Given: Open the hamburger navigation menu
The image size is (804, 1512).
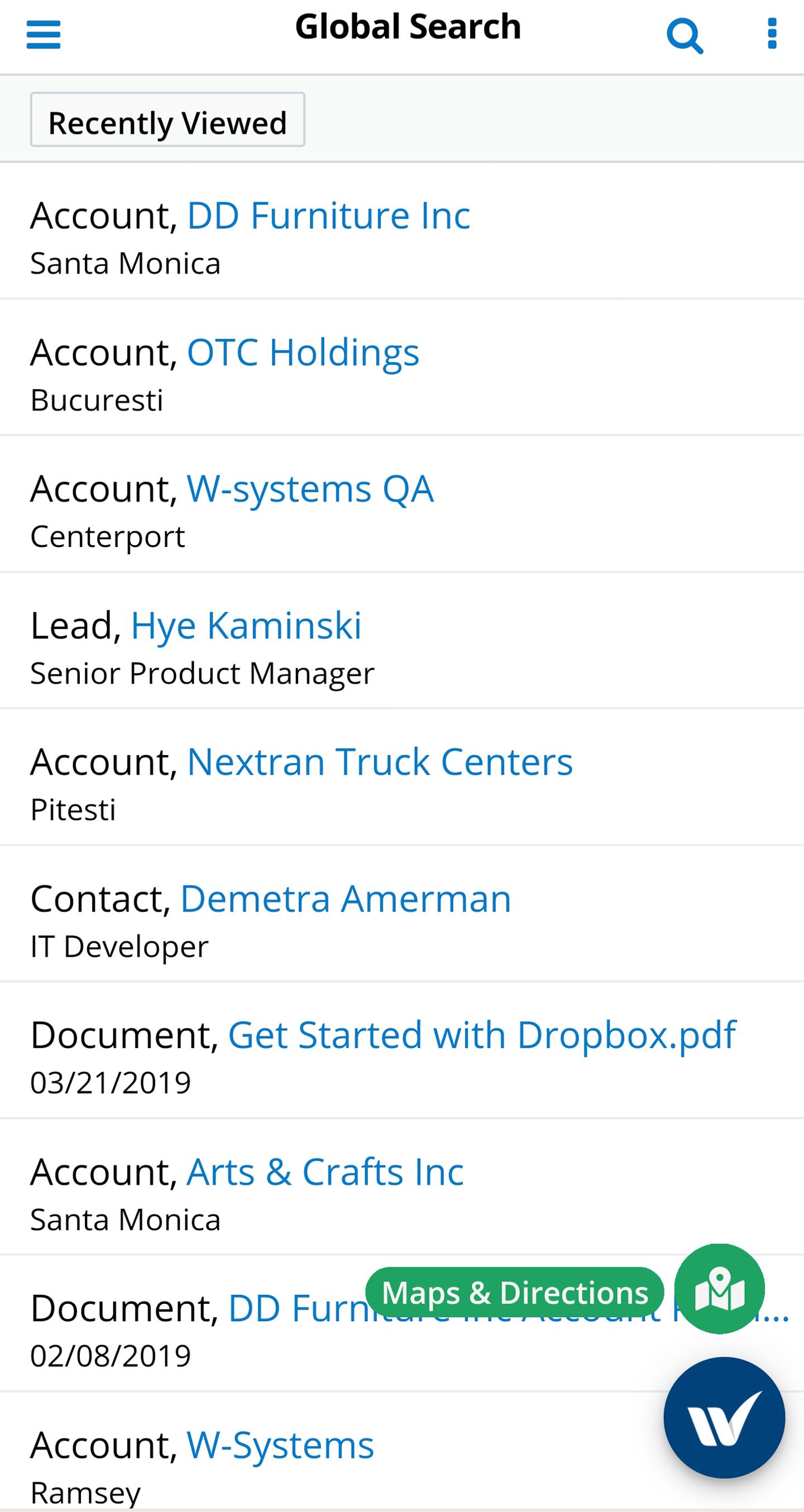Looking at the screenshot, I should point(44,35).
